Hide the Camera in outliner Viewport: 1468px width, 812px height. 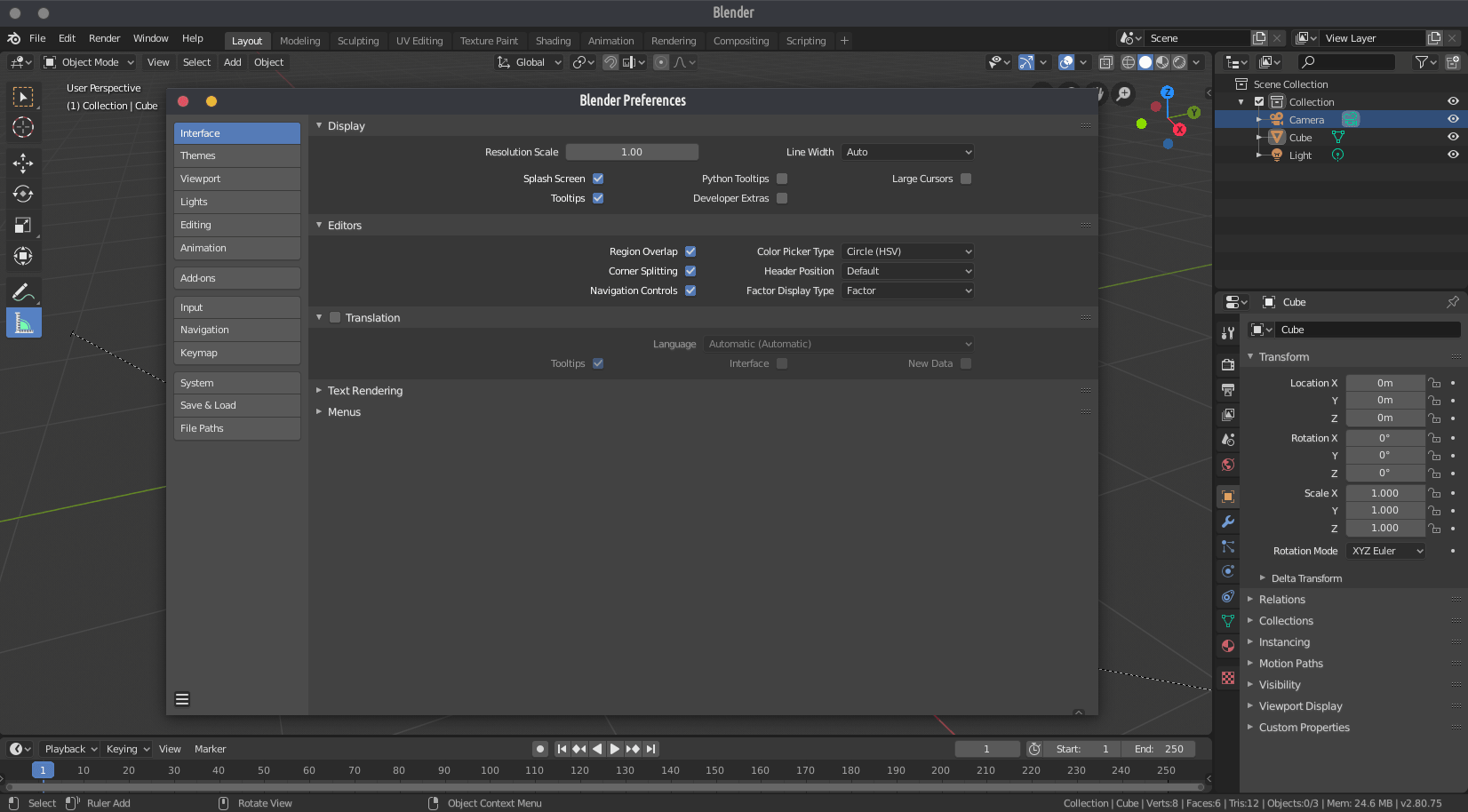point(1453,119)
